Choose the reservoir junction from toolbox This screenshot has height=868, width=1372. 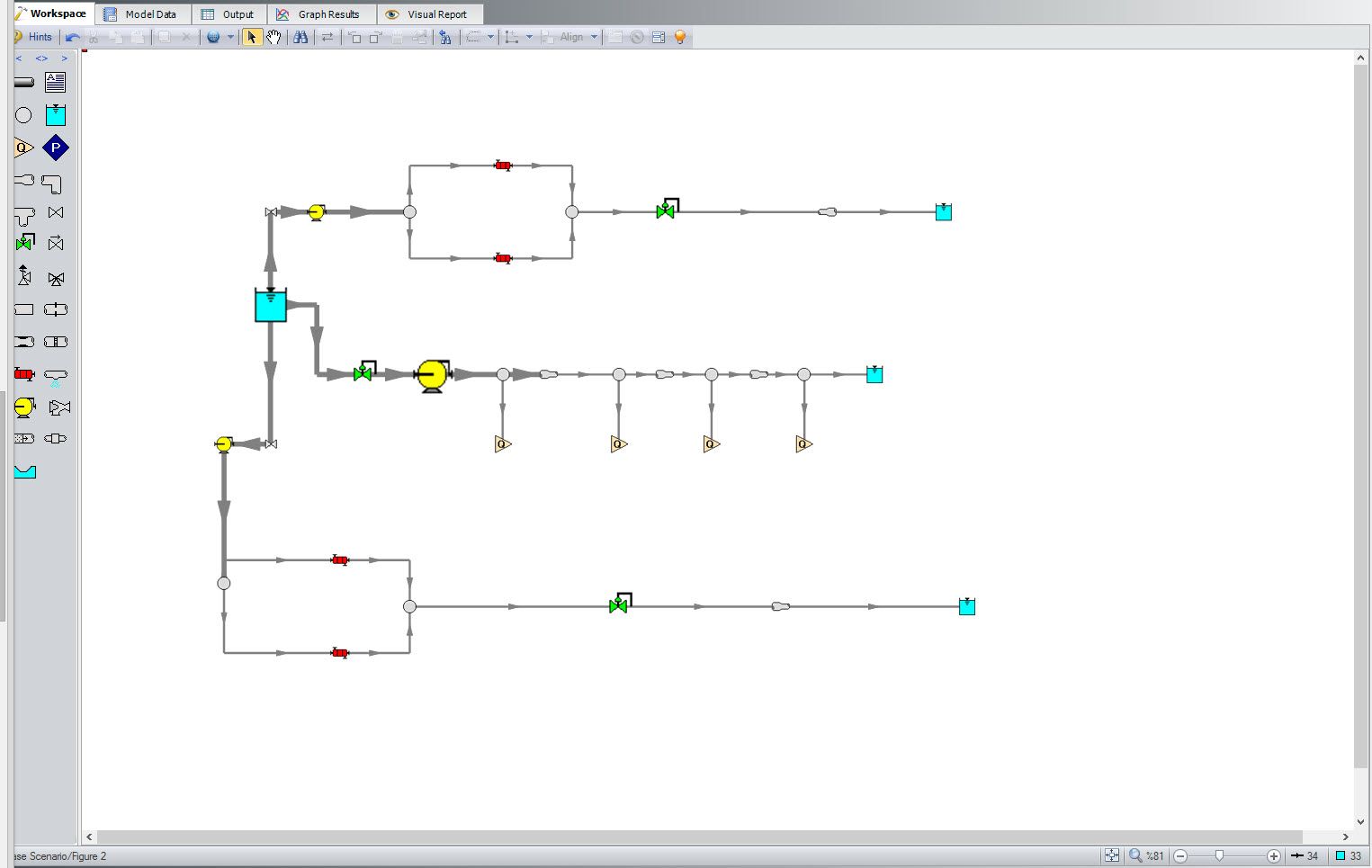(56, 115)
